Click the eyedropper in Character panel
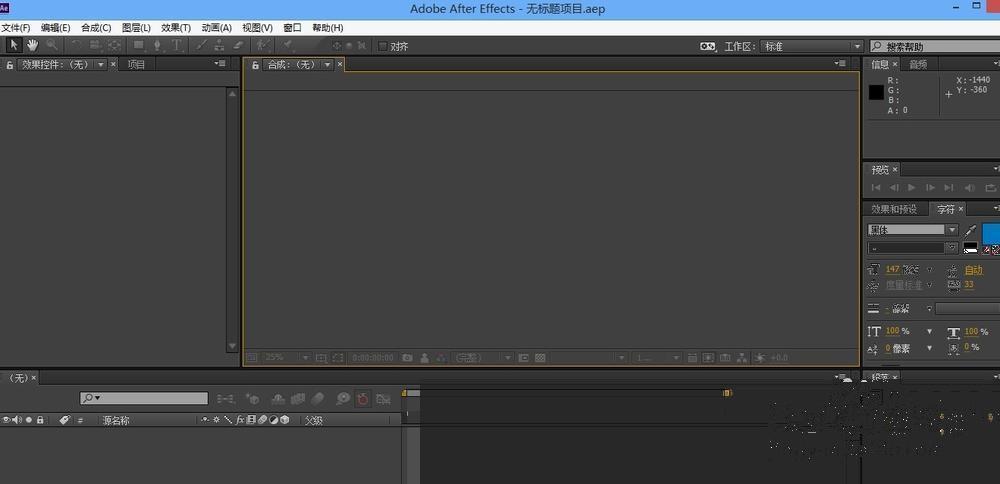Screen dimensions: 1000x484 [970, 230]
